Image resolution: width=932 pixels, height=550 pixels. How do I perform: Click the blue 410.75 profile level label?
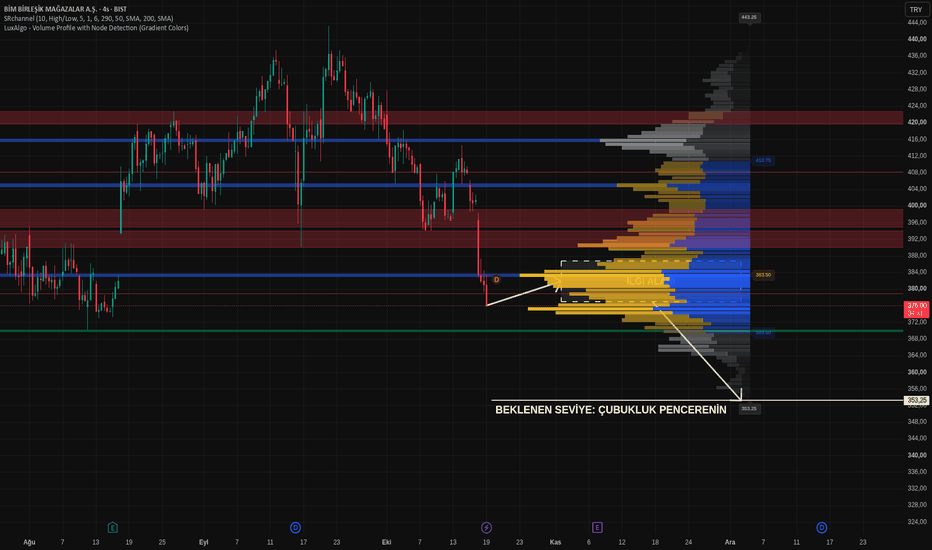pyautogui.click(x=763, y=161)
